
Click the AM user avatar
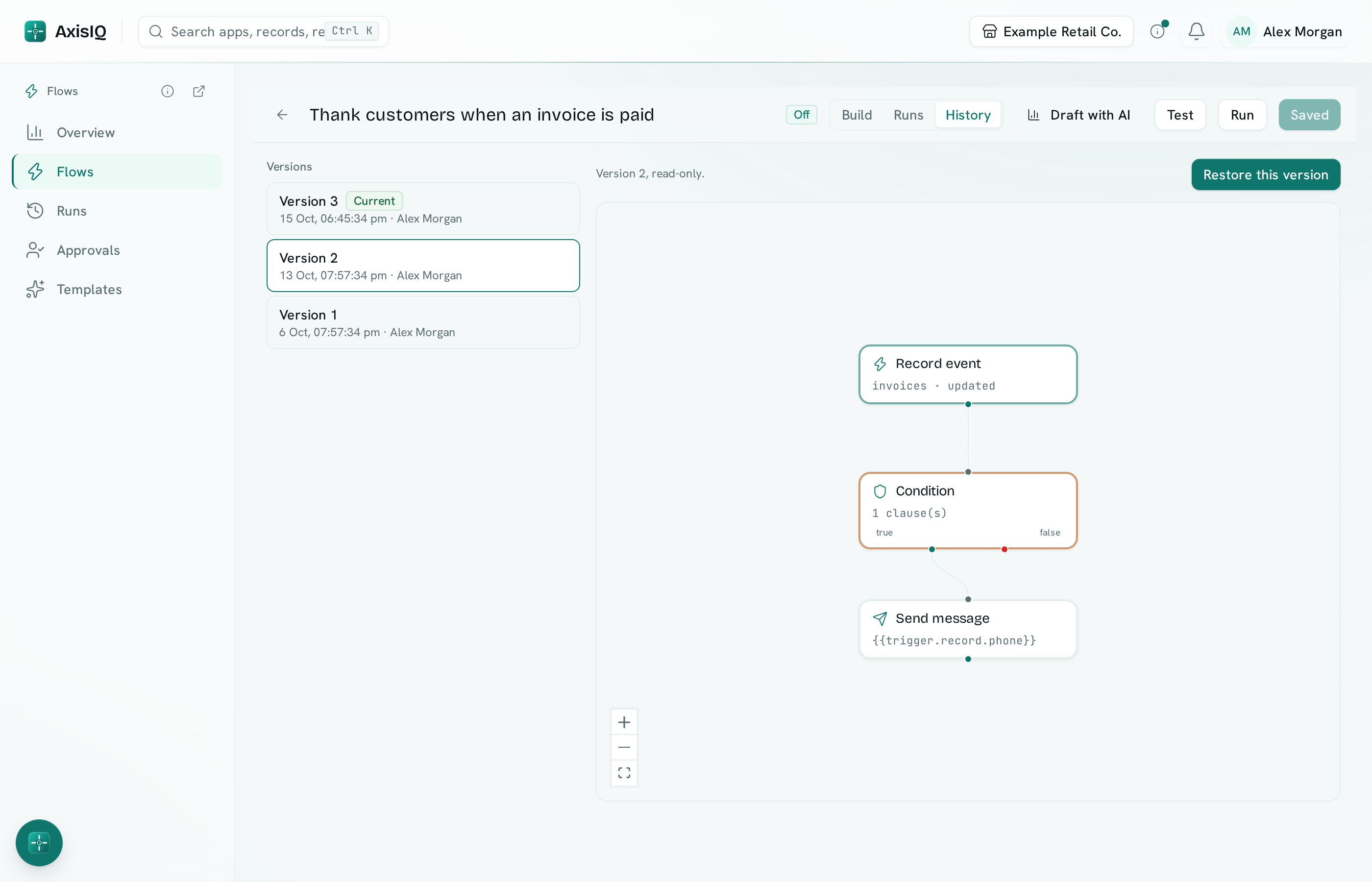pos(1241,31)
